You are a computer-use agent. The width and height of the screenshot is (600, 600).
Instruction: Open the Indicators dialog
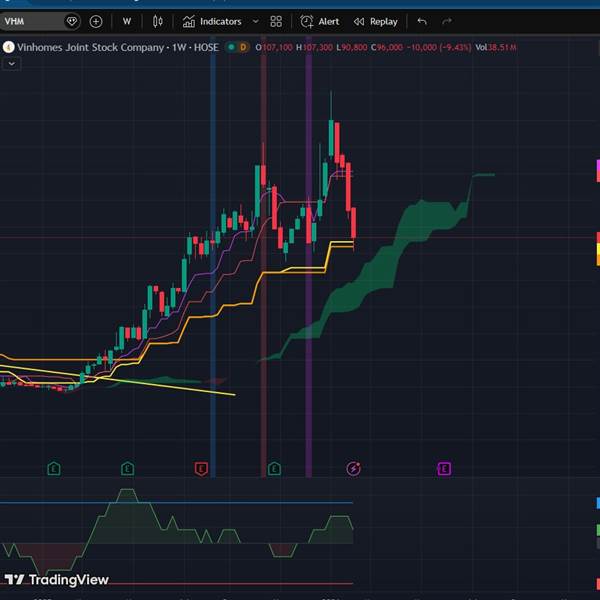click(212, 21)
